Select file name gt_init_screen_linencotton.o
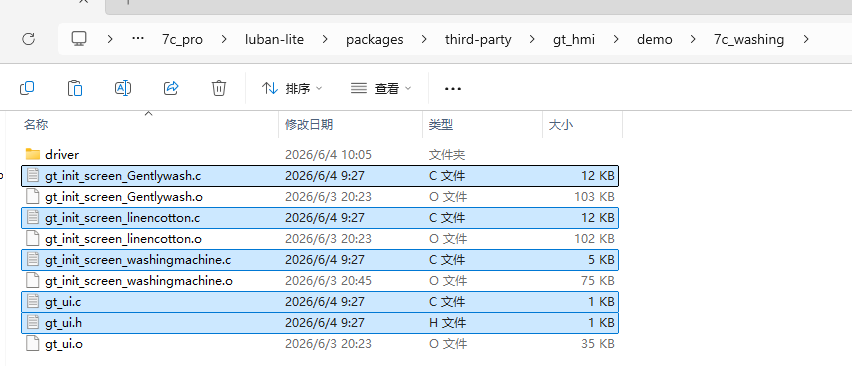Image resolution: width=852 pixels, height=366 pixels. [123, 239]
